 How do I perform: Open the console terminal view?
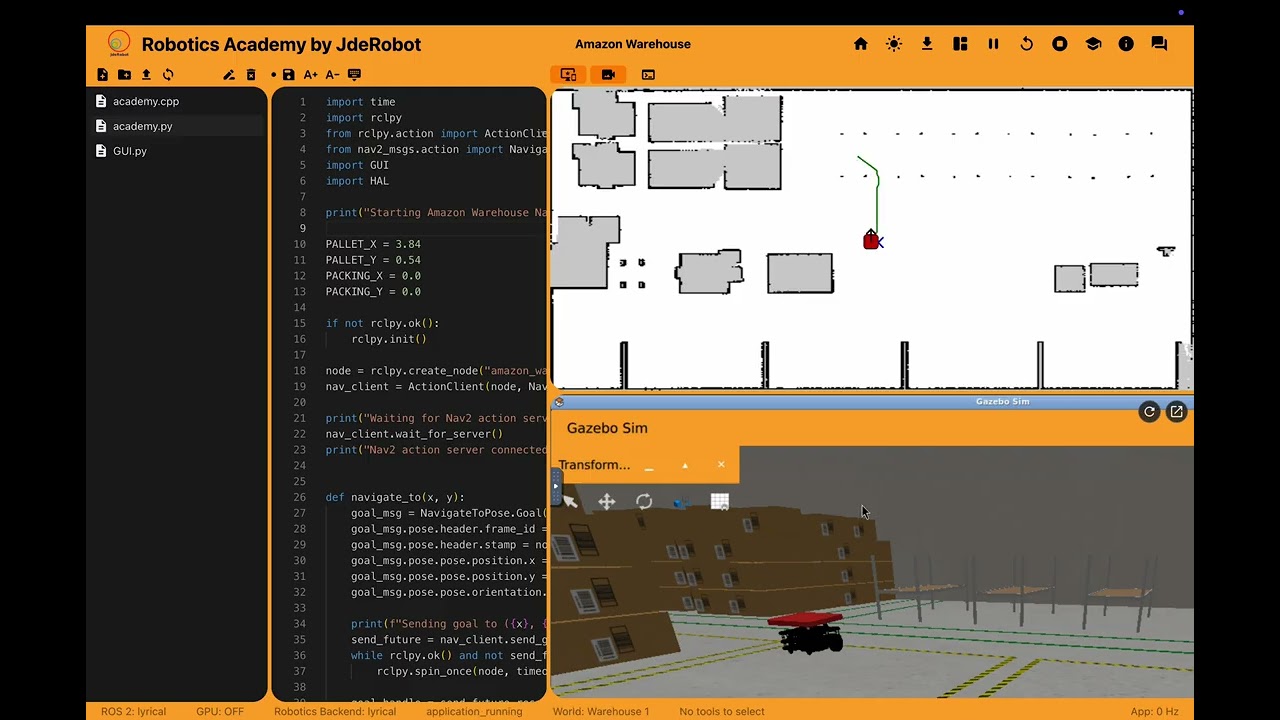648,75
